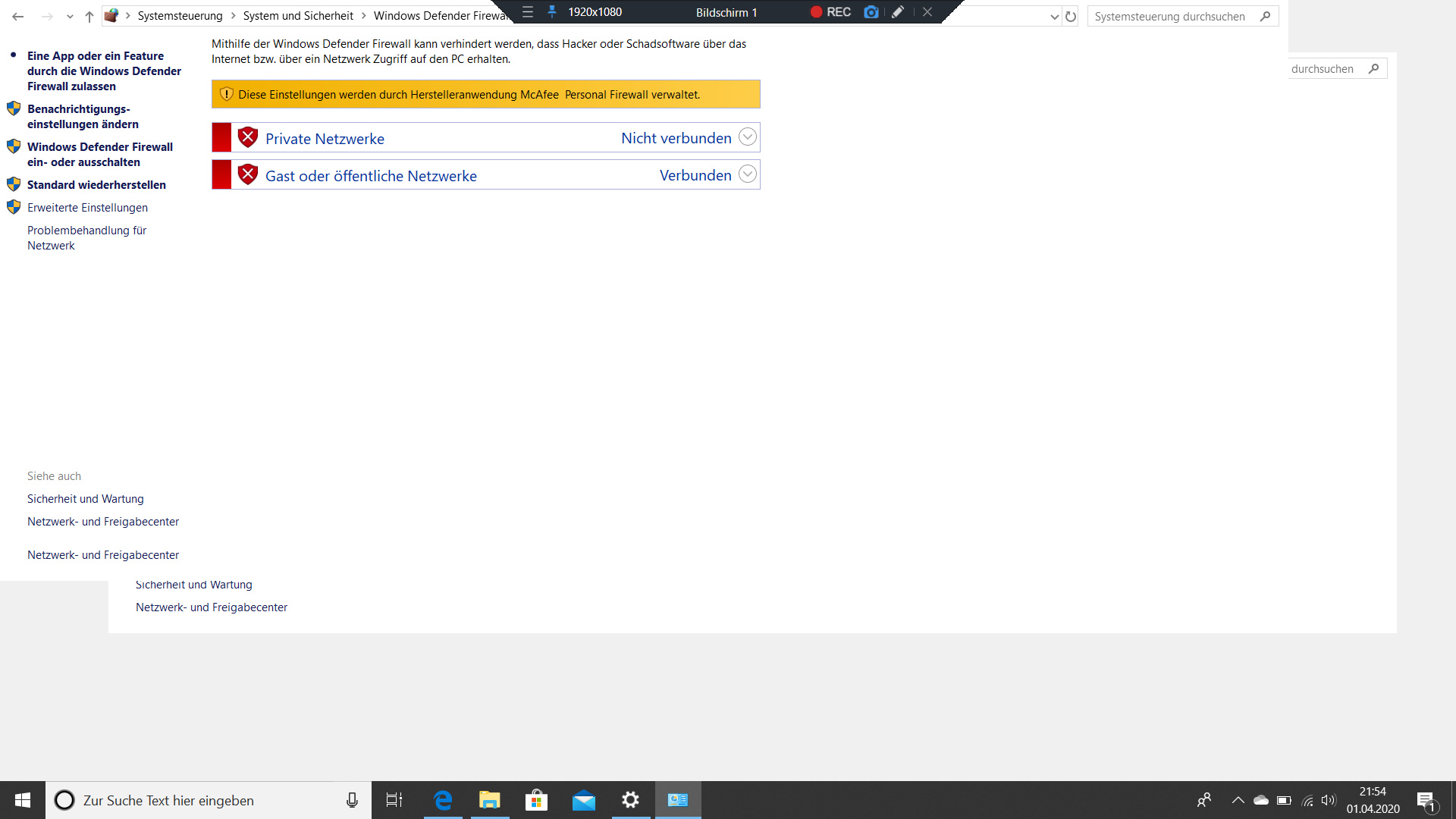Open Erweiterte Einstellungen

(x=87, y=208)
